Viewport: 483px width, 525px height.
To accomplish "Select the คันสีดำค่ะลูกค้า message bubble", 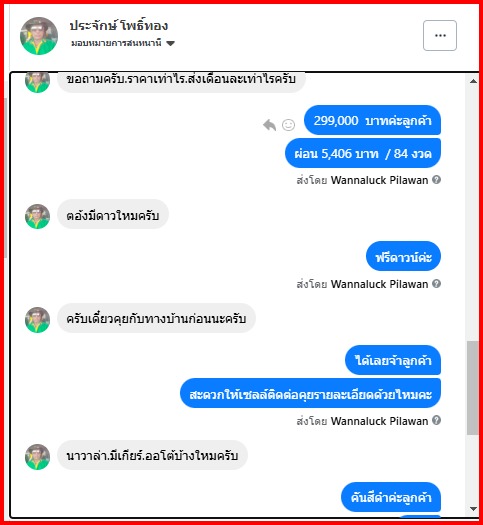I will pos(391,497).
